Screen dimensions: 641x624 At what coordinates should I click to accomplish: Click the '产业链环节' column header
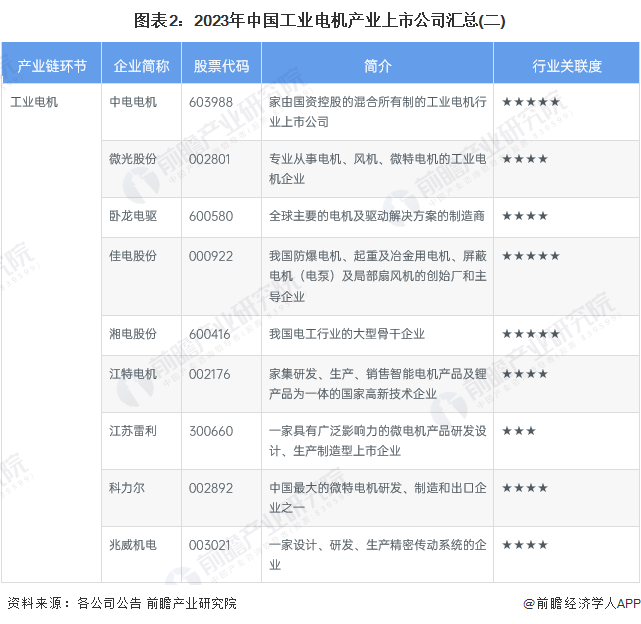point(52,65)
